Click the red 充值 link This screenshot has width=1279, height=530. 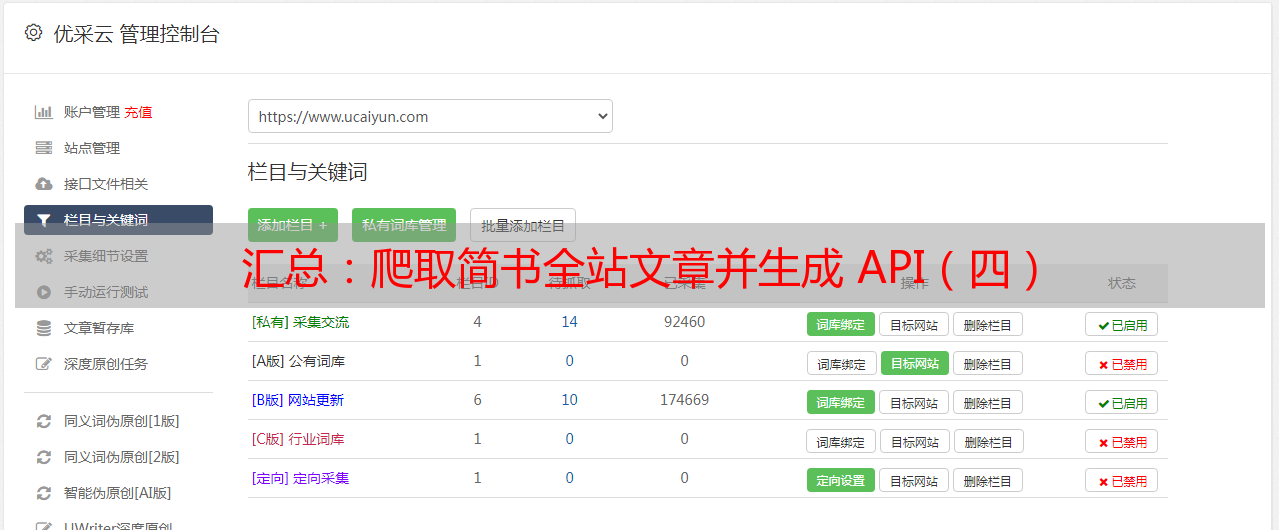click(x=139, y=112)
